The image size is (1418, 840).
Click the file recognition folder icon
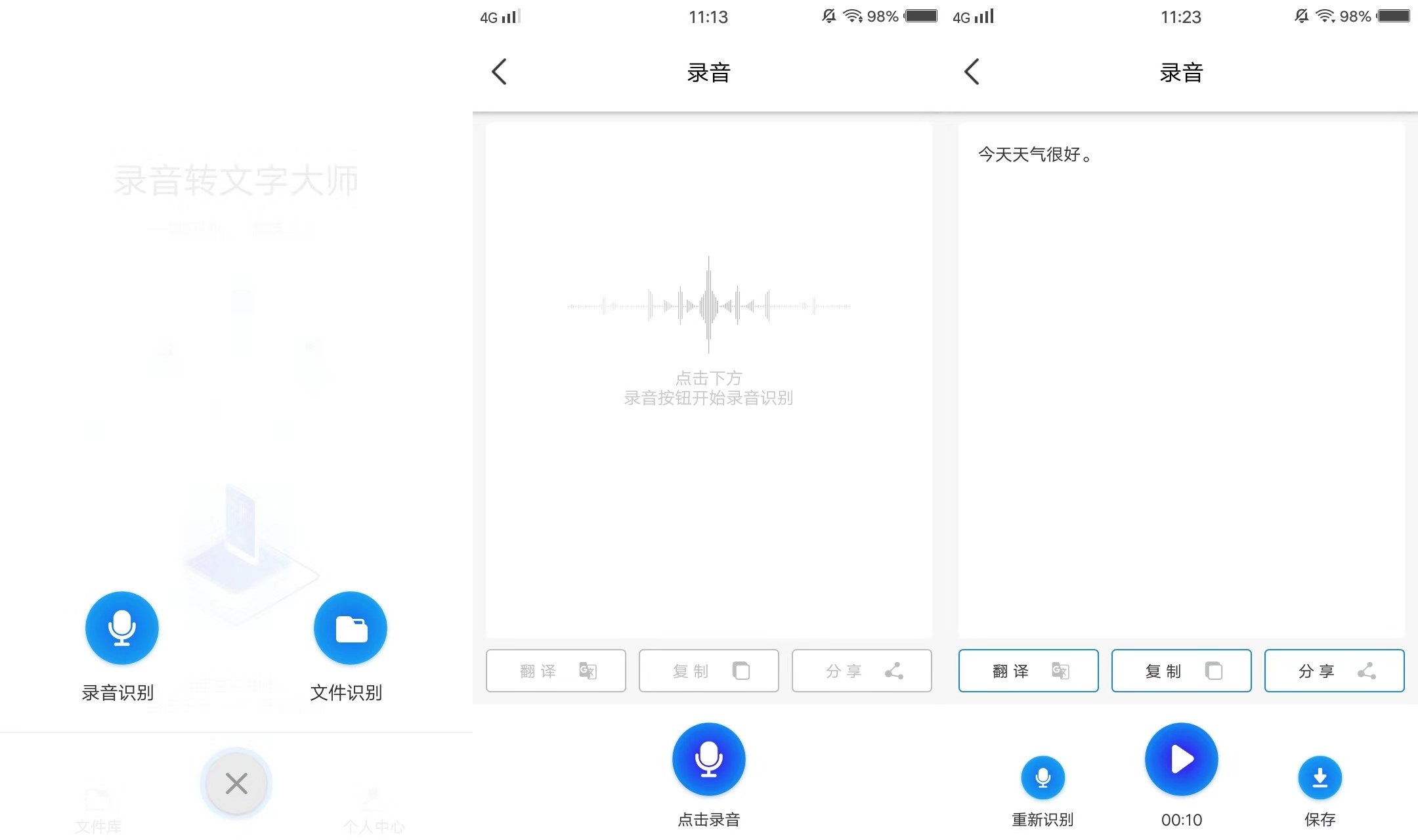351,627
